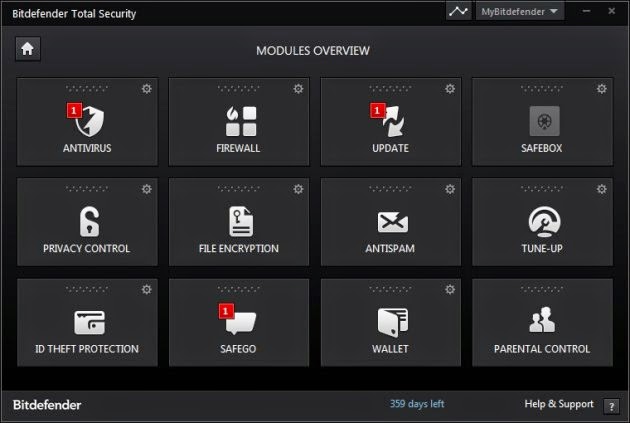Select the ANTIVIRUS label text
This screenshot has width=630, height=423.
[x=87, y=148]
